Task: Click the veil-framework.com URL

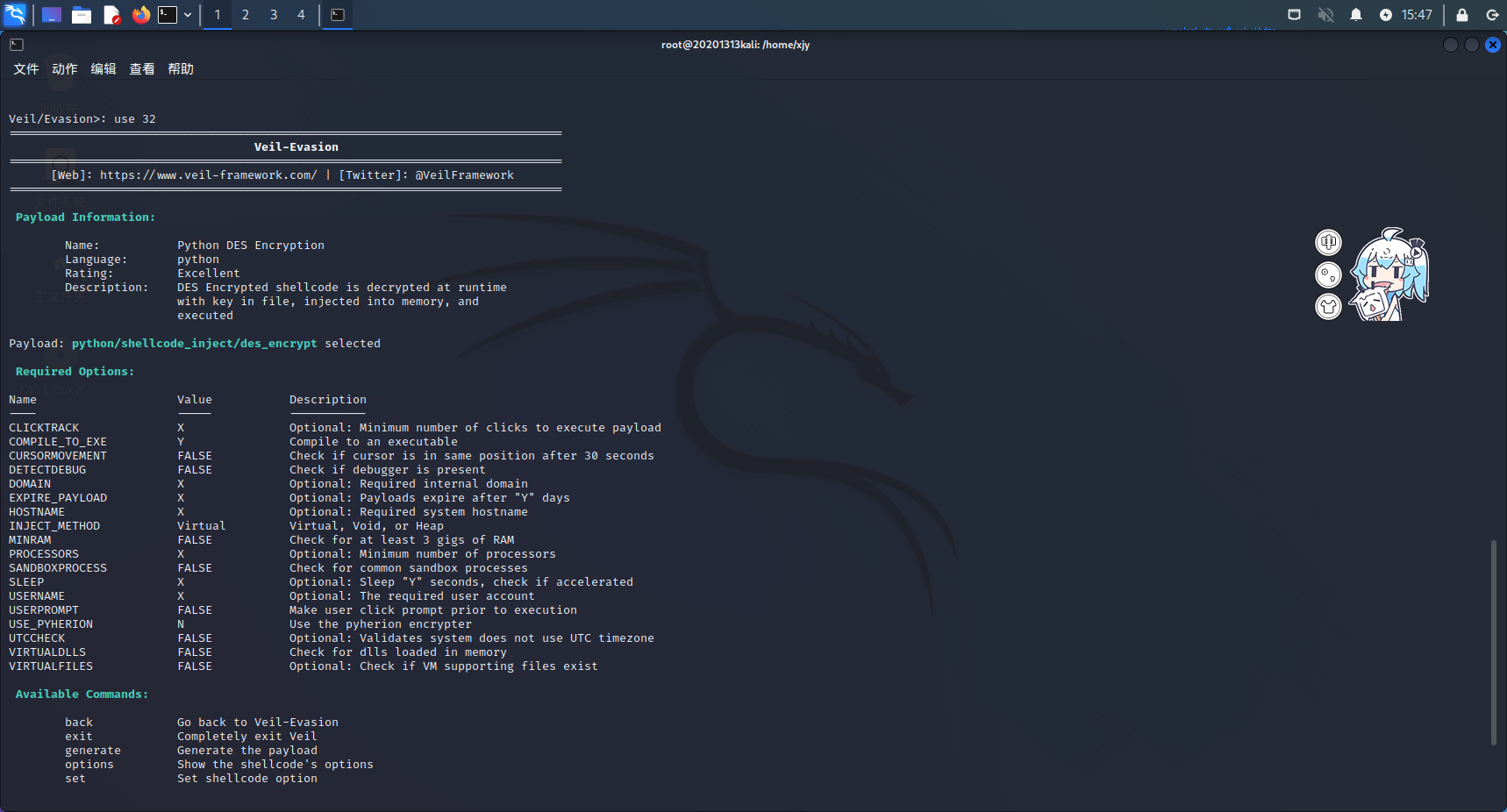Action: click(x=209, y=175)
